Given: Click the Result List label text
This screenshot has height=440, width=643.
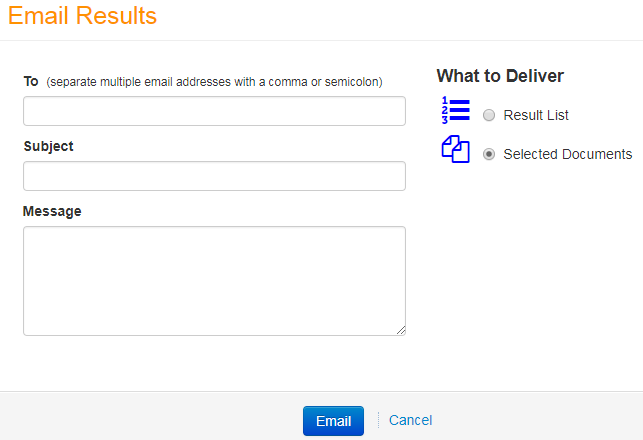Looking at the screenshot, I should pyautogui.click(x=536, y=115).
